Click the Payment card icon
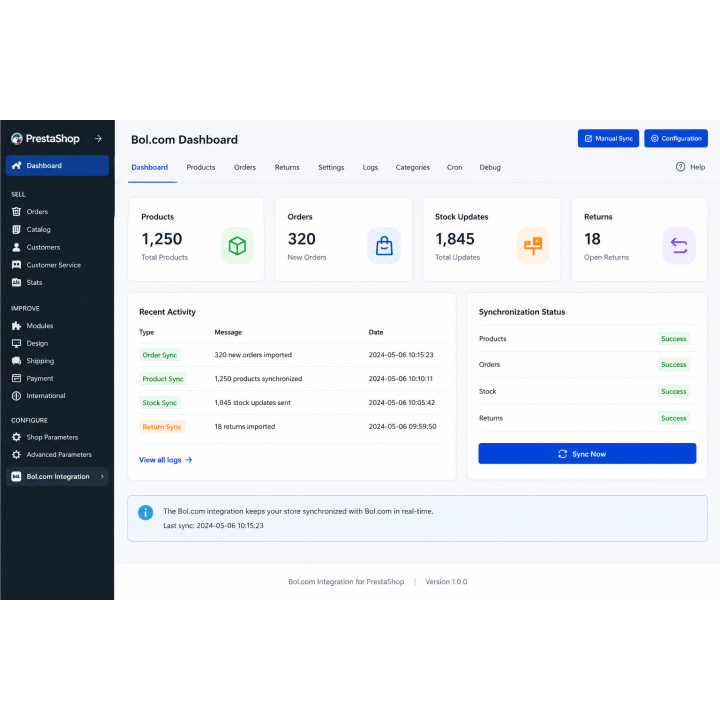This screenshot has height=720, width=720. tap(16, 378)
